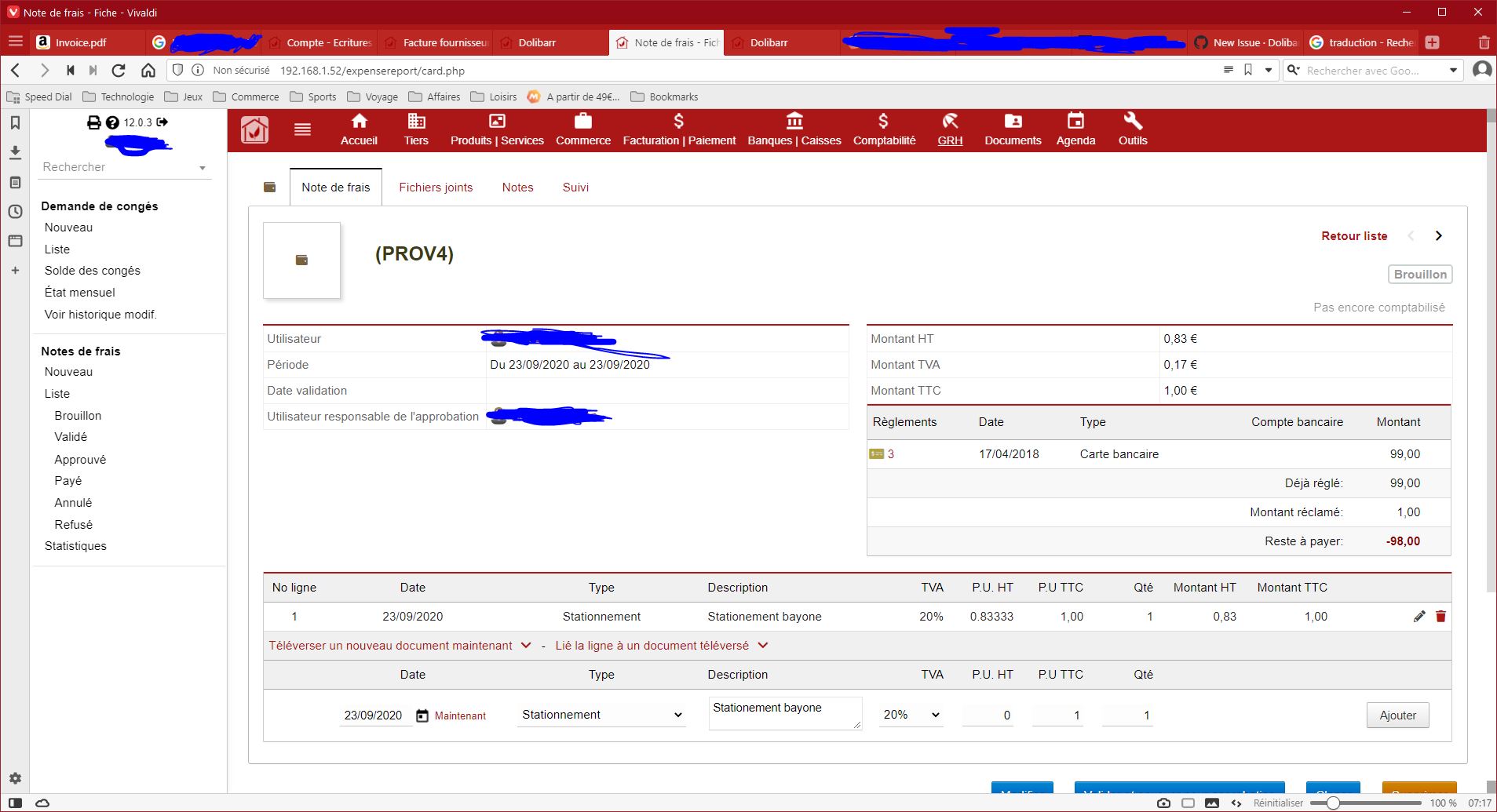Follow the Retour liste link
The width and height of the screenshot is (1497, 812).
[x=1353, y=235]
